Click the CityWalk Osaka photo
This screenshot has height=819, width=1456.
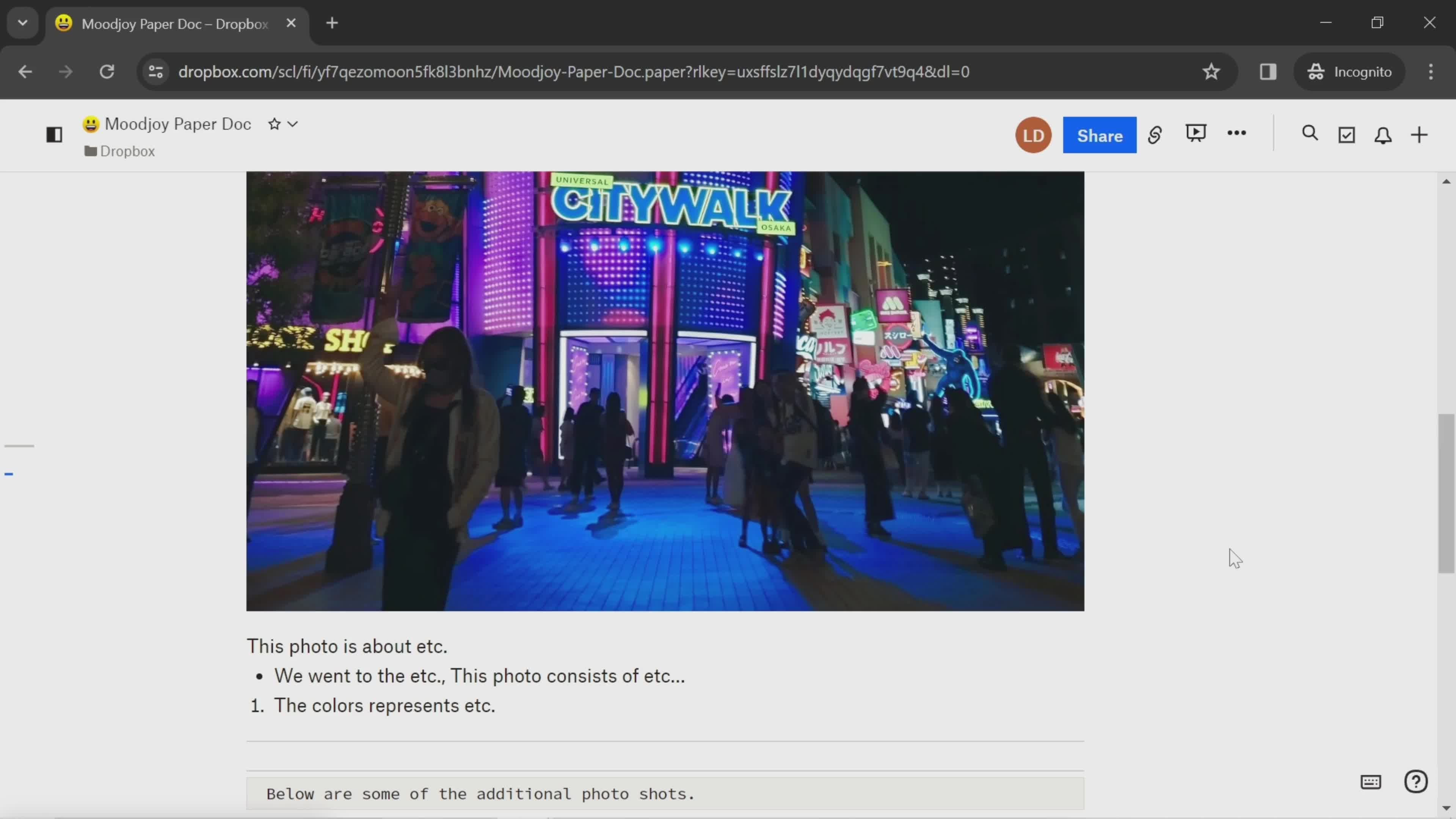[x=665, y=391]
